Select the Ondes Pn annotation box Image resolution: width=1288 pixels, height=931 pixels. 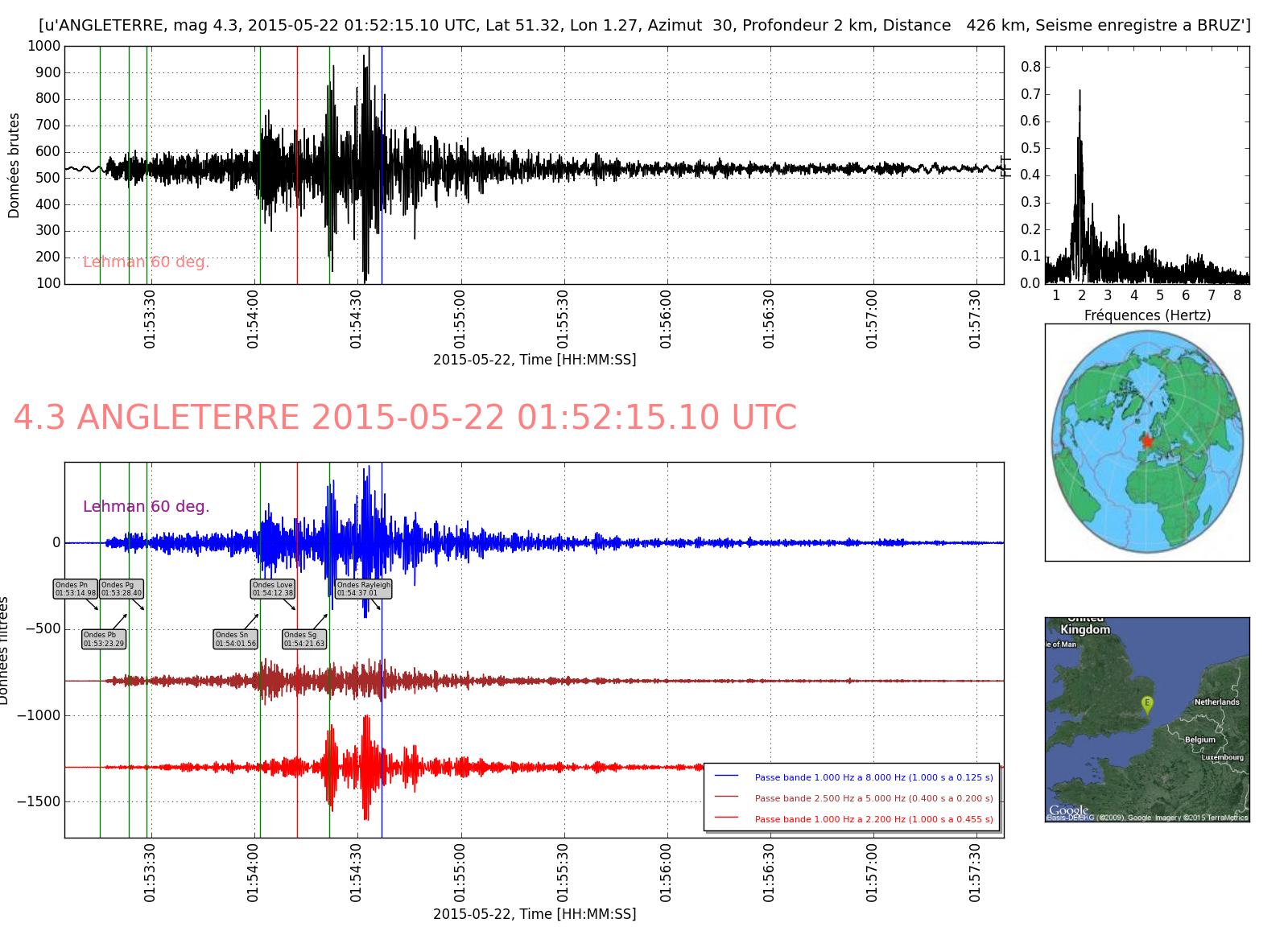pos(76,589)
